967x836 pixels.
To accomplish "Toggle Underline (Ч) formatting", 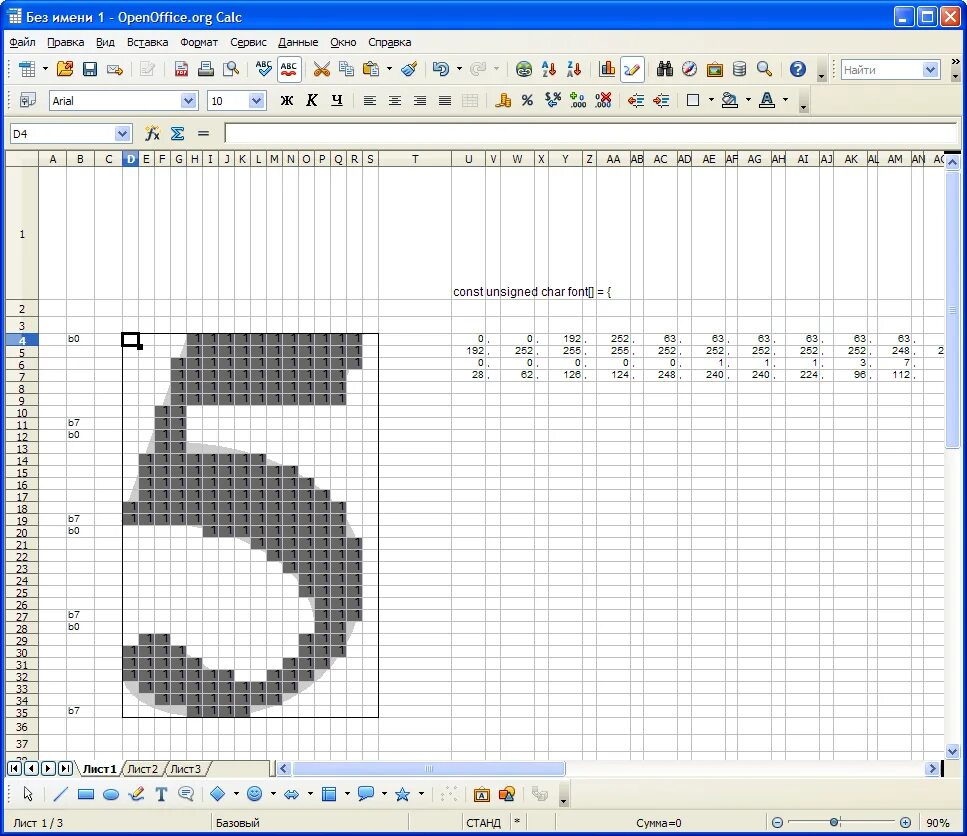I will click(337, 100).
